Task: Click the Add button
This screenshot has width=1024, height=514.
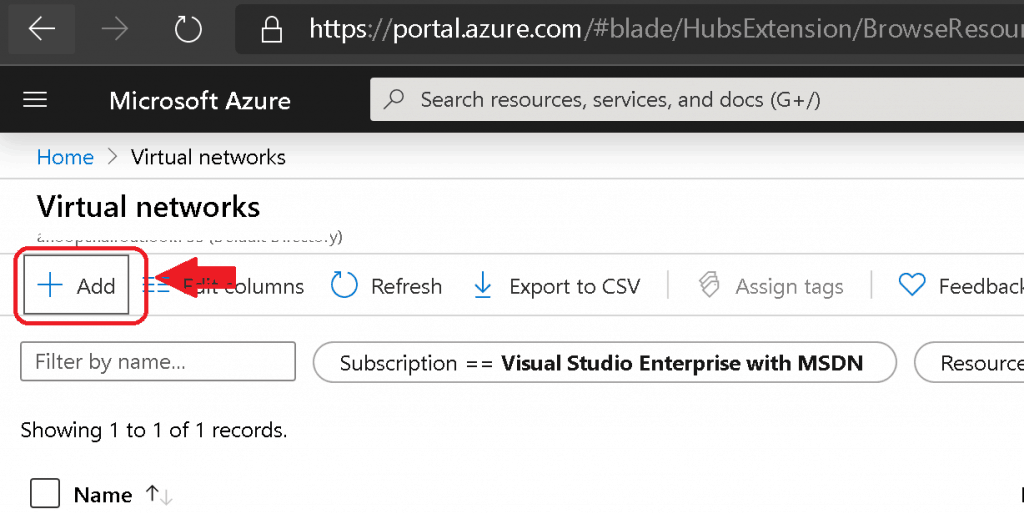Action: 76,285
